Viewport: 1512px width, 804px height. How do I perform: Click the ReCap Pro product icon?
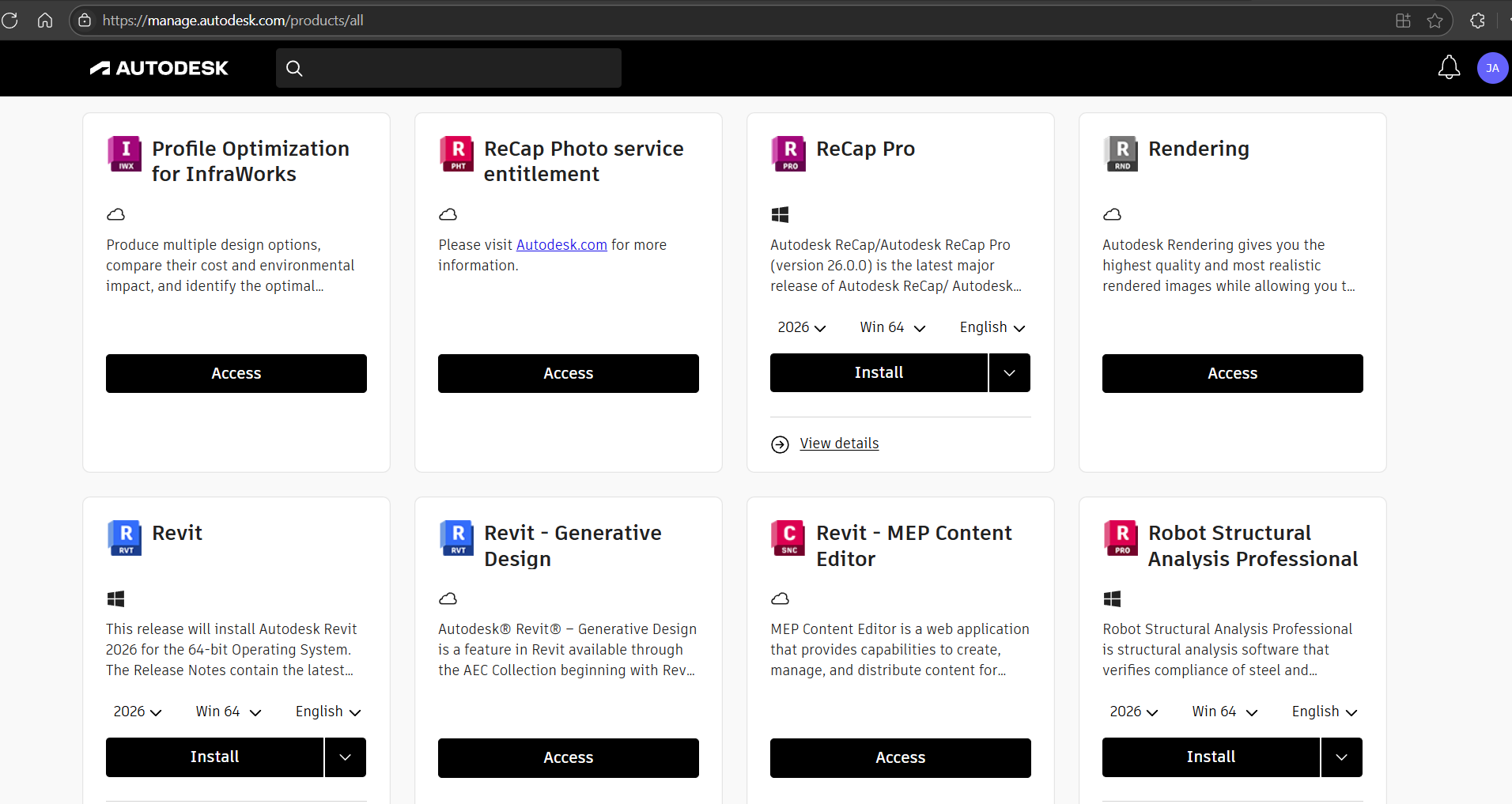pos(789,153)
